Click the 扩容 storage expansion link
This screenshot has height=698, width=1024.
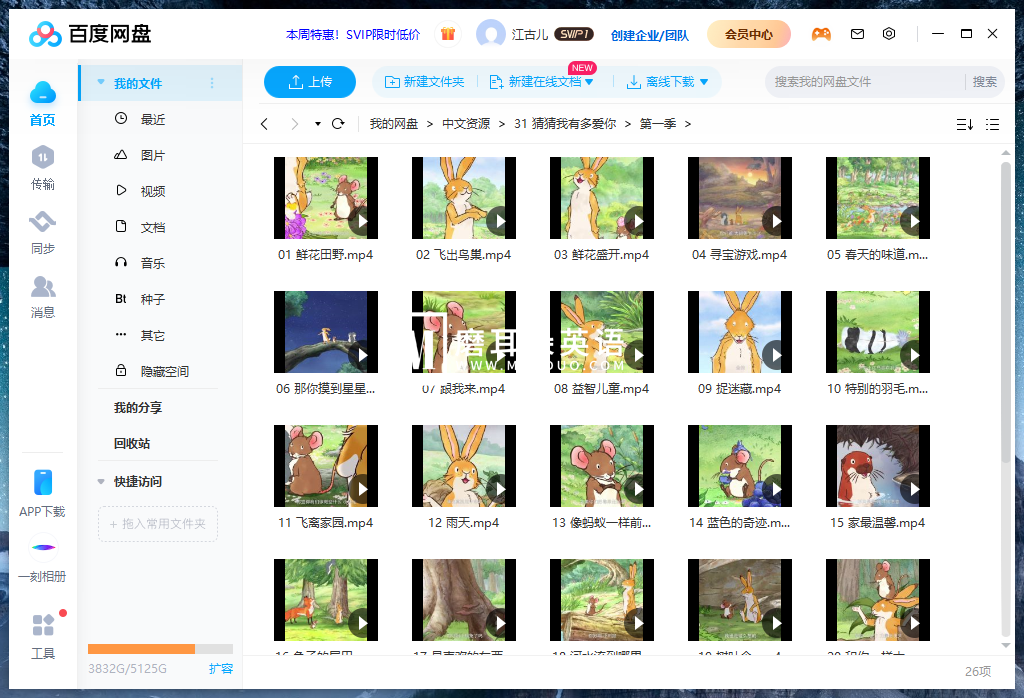(221, 668)
